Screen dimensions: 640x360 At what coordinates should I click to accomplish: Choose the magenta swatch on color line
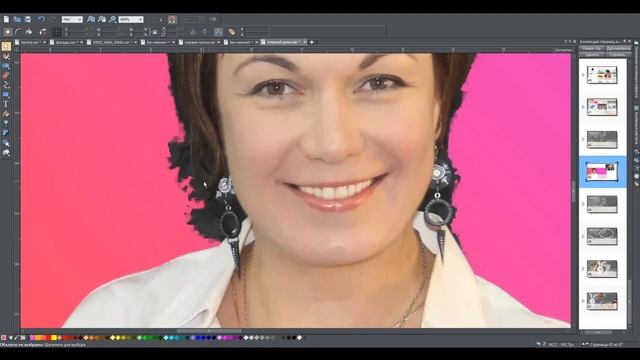pyautogui.click(x=224, y=338)
